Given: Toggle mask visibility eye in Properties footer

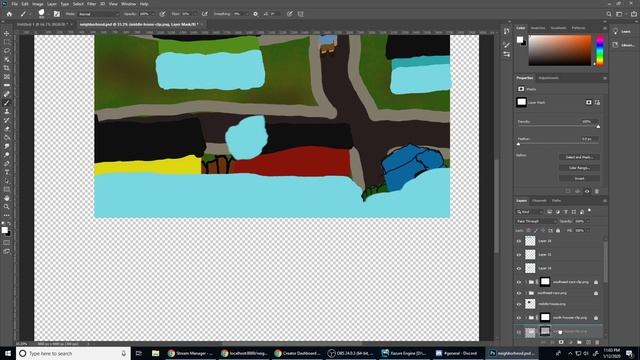Looking at the screenshot, I should [x=587, y=191].
